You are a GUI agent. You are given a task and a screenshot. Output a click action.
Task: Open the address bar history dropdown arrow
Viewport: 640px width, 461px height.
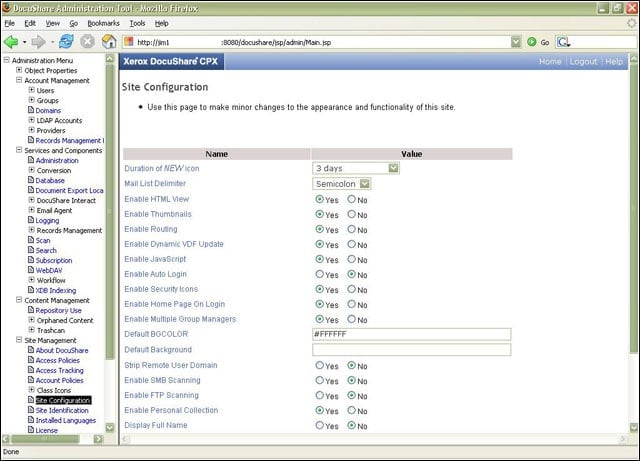click(x=516, y=42)
